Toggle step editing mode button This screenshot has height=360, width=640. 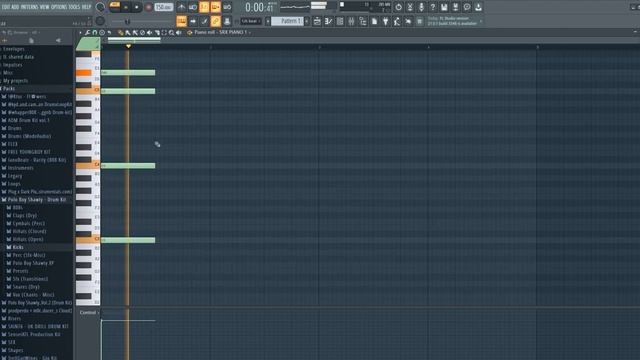pos(204,21)
